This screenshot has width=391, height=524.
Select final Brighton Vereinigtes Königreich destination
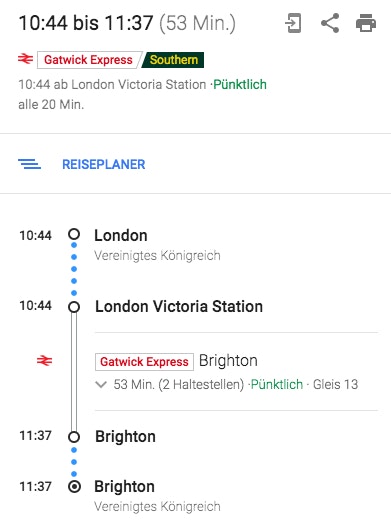pyautogui.click(x=157, y=496)
